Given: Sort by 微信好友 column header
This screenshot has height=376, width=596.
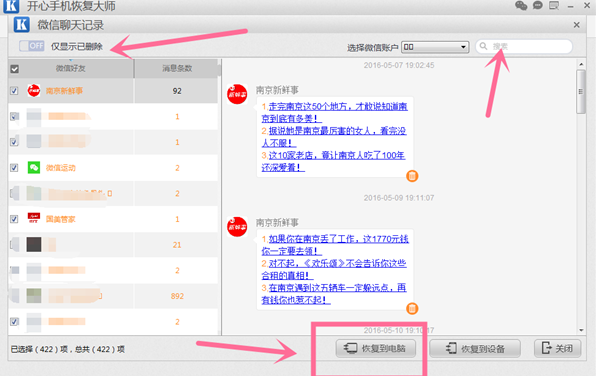Looking at the screenshot, I should [x=71, y=68].
